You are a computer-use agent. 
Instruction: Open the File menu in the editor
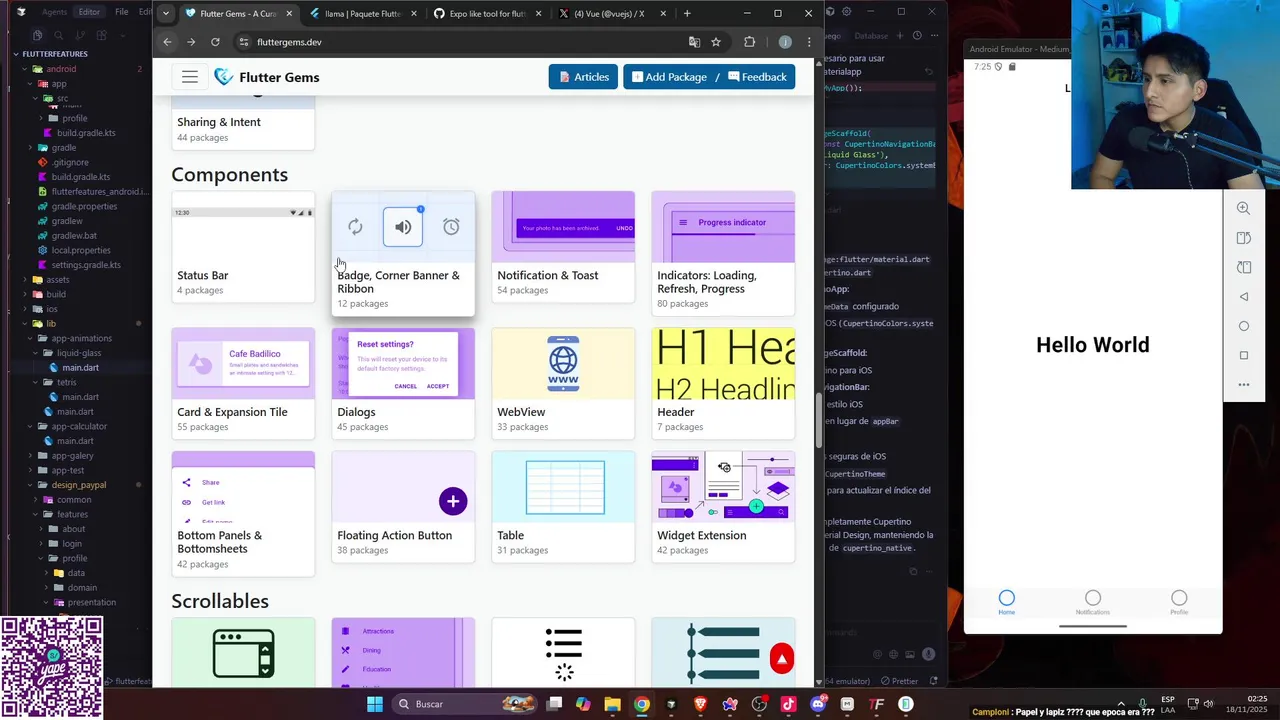click(121, 12)
